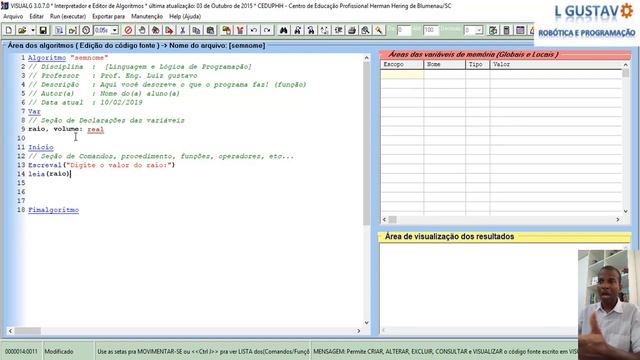Click 'Algoritmo' keyword on line 1
Image resolution: width=640 pixels, height=360 pixels.
click(47, 58)
